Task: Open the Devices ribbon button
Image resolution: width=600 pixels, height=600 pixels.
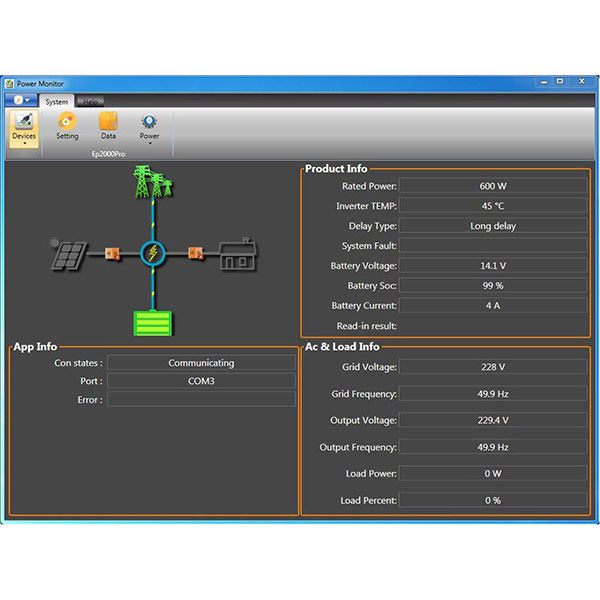Action: [x=24, y=129]
